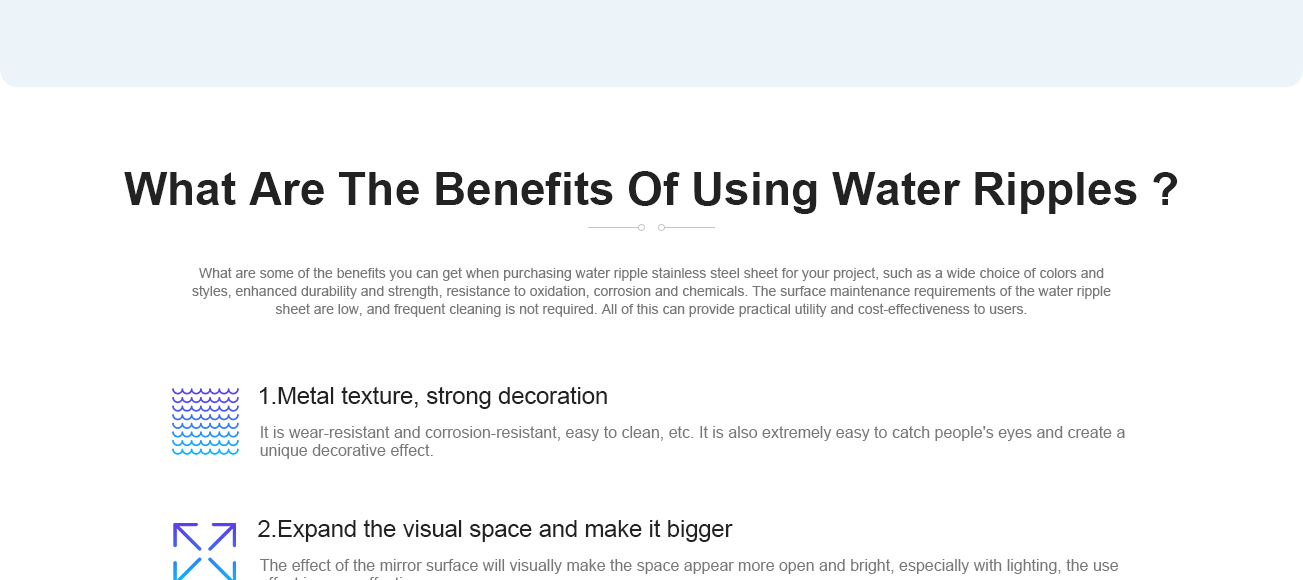
Task: Click the right circle of heading divider
Action: coord(661,227)
